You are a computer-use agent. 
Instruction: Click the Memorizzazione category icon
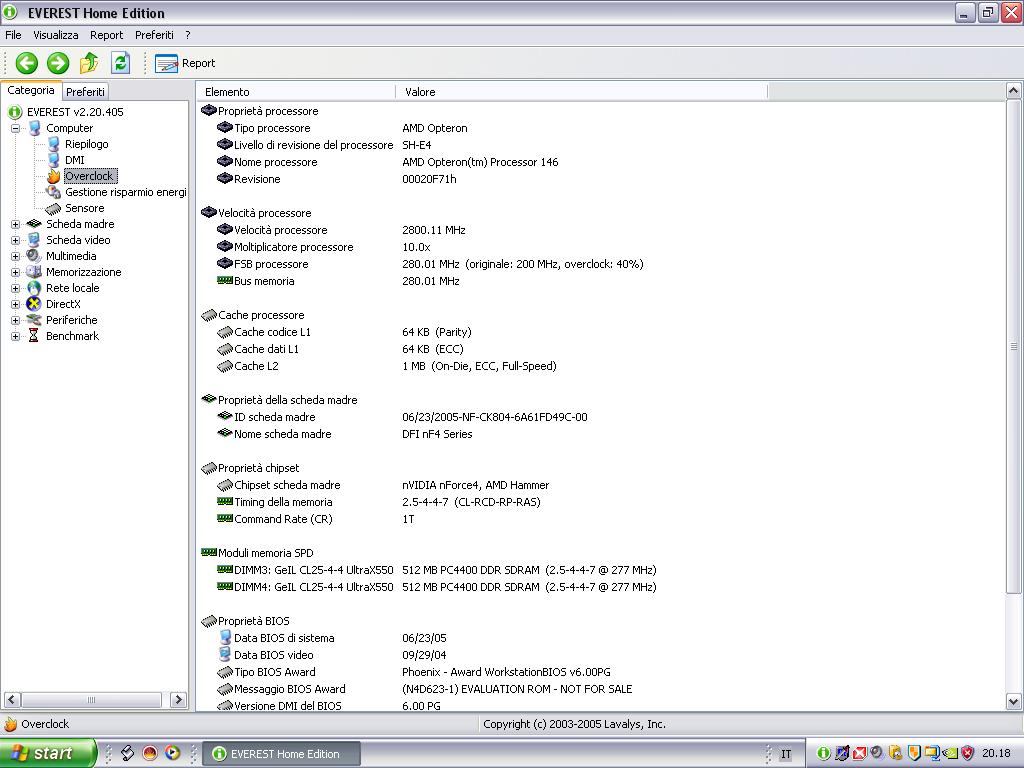[x=34, y=272]
